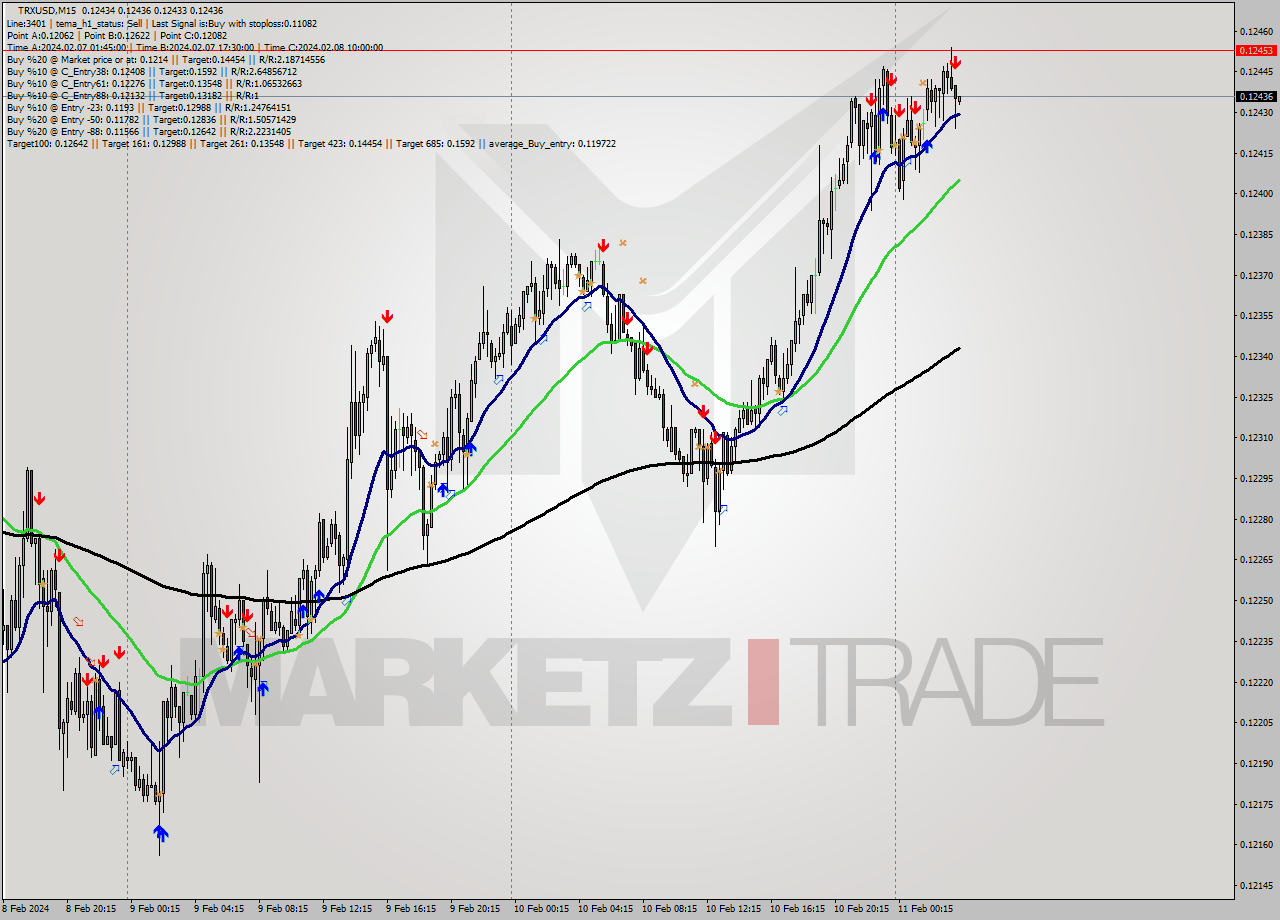Click the '10 Feb 00:15' time axis label

coord(541,909)
